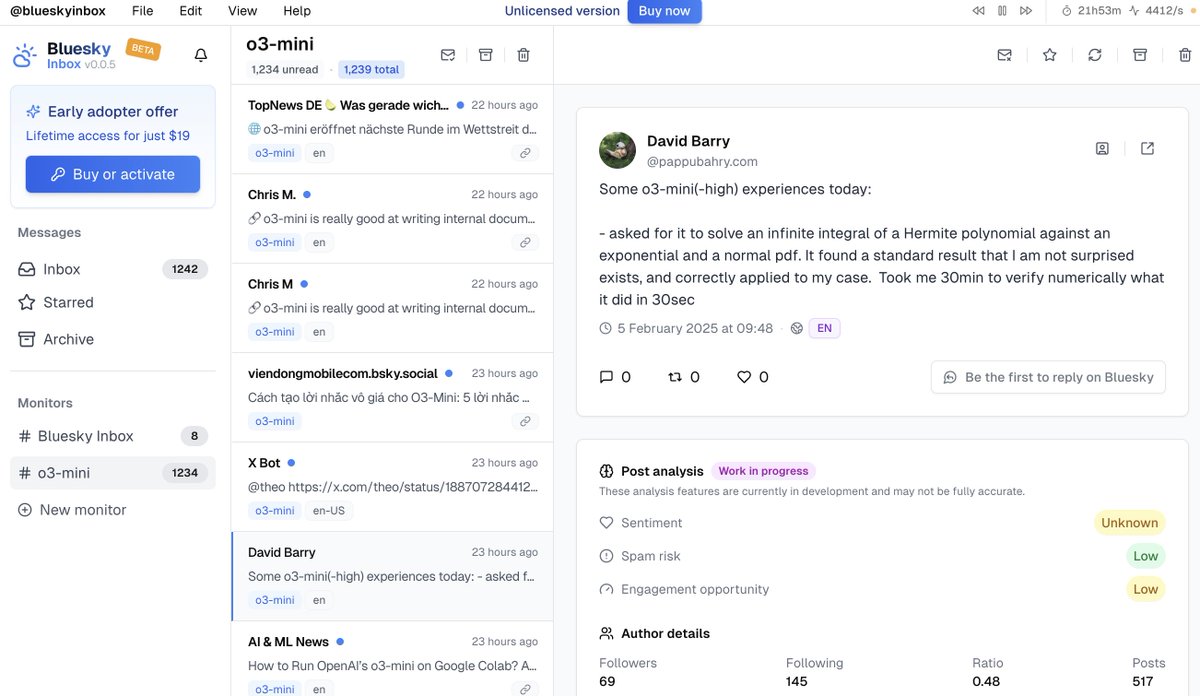Image resolution: width=1200 pixels, height=696 pixels.
Task: Archive the entire o3-mini monitor list
Action: (x=485, y=55)
